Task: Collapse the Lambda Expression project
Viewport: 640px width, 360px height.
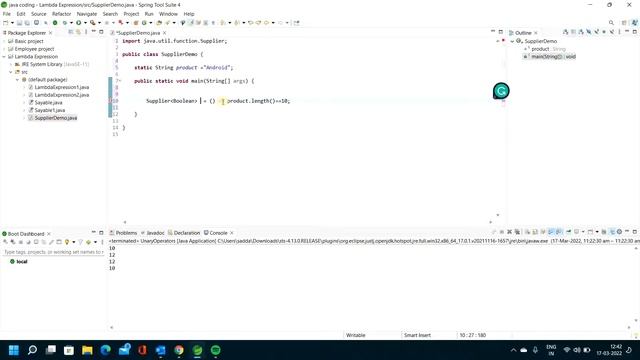Action: pos(4,57)
